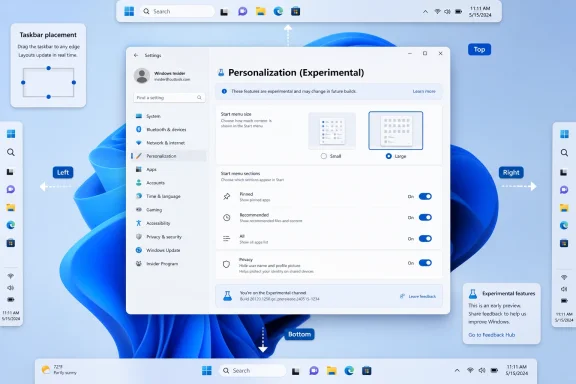The image size is (576, 384).
Task: Open Microsoft Store from top taskbar
Action: click(x=296, y=11)
